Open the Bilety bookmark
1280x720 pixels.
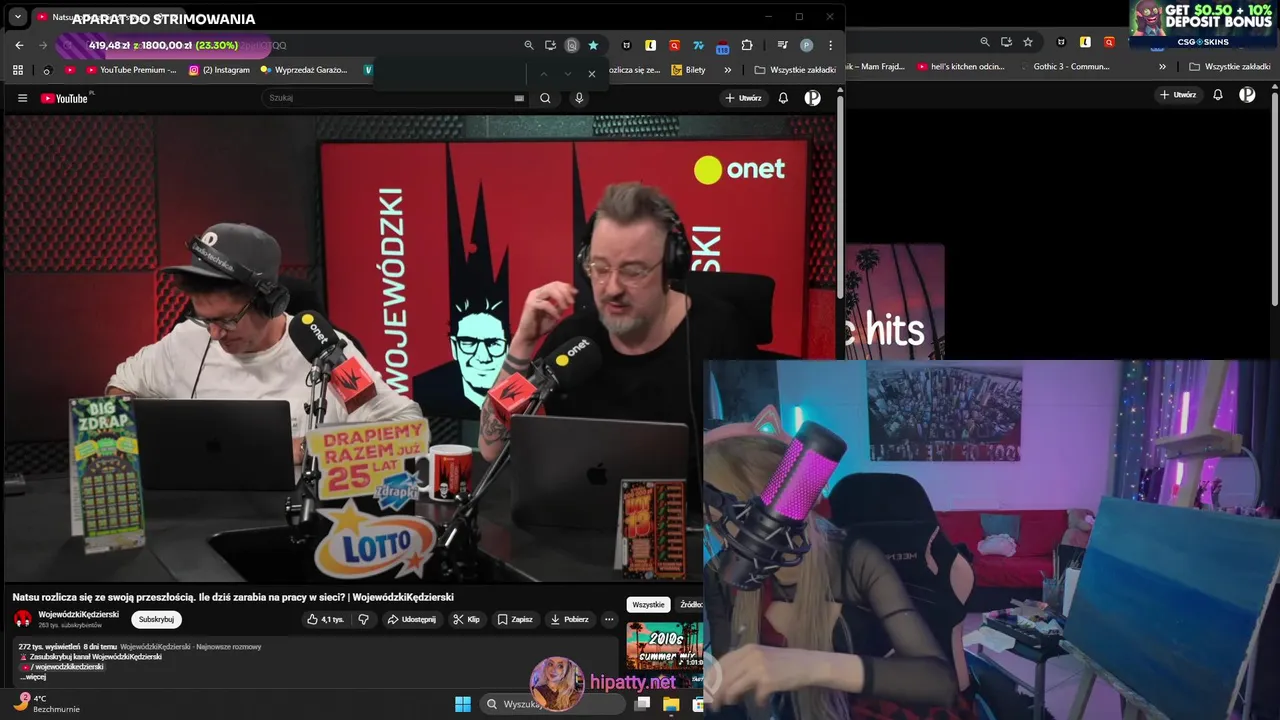click(688, 70)
